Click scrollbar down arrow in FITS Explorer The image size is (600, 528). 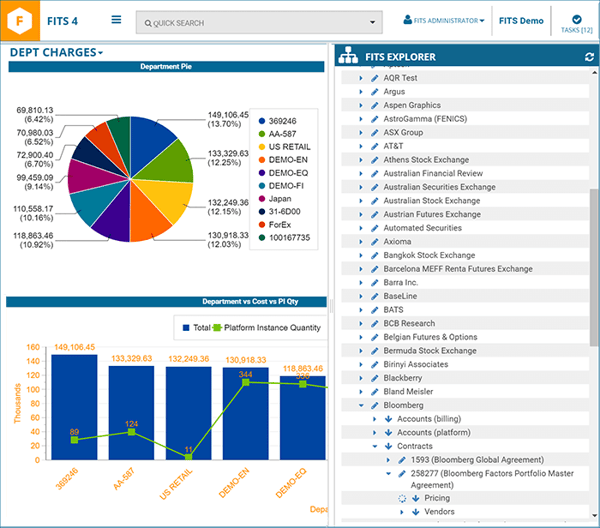594,515
